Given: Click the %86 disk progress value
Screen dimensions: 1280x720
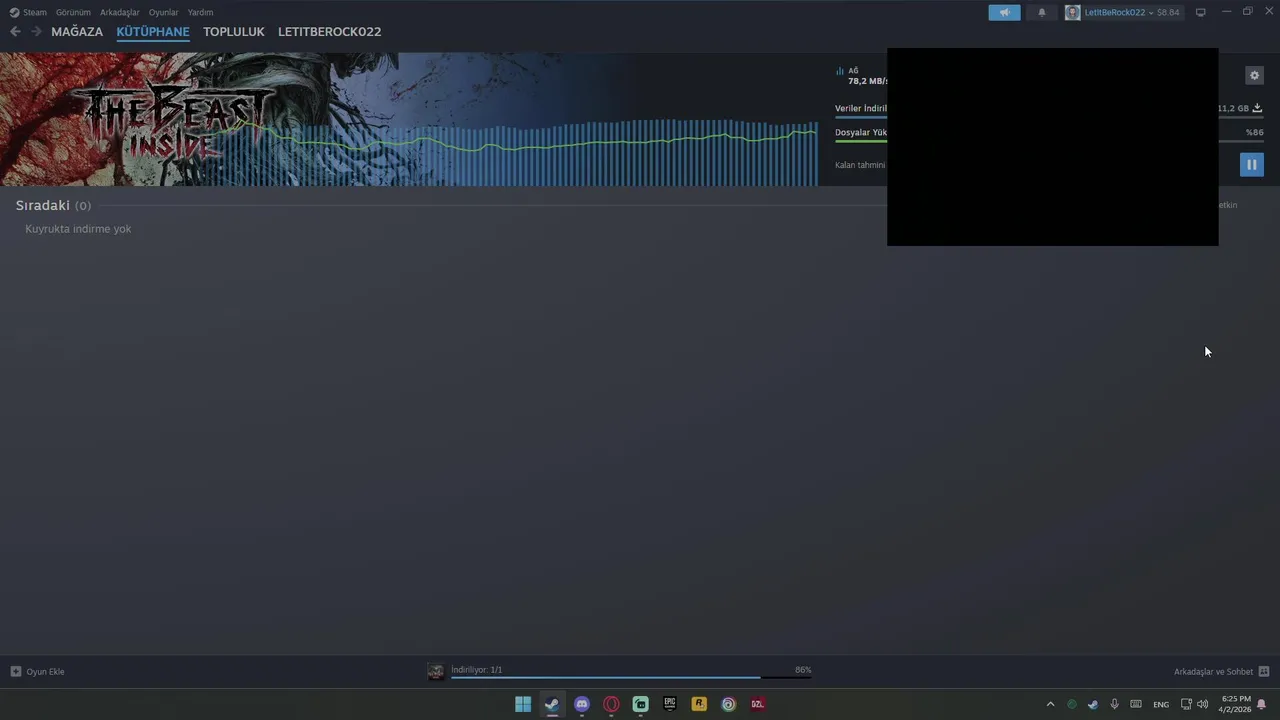Looking at the screenshot, I should (1254, 132).
